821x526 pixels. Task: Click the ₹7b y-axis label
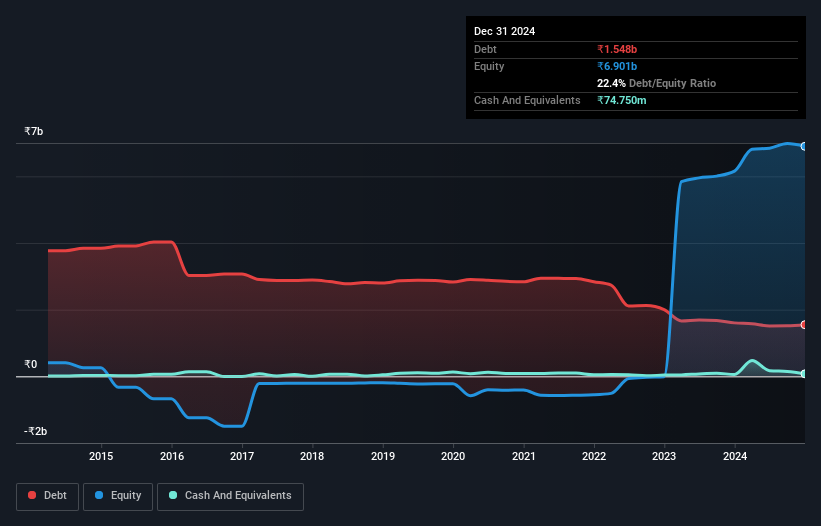34,131
